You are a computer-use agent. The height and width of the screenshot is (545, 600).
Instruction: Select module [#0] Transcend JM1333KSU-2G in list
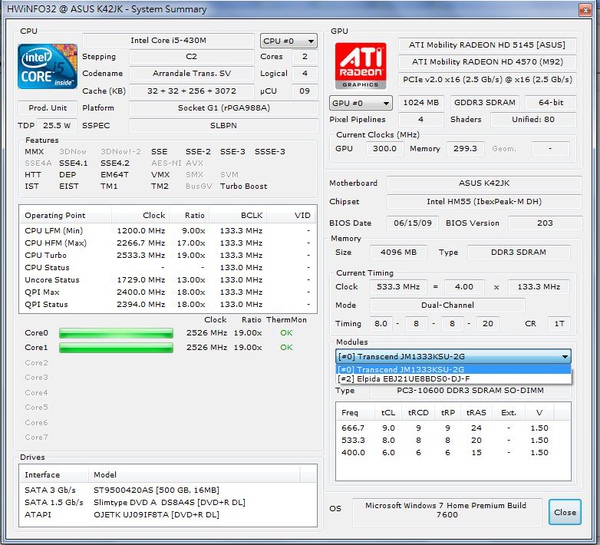pyautogui.click(x=453, y=369)
